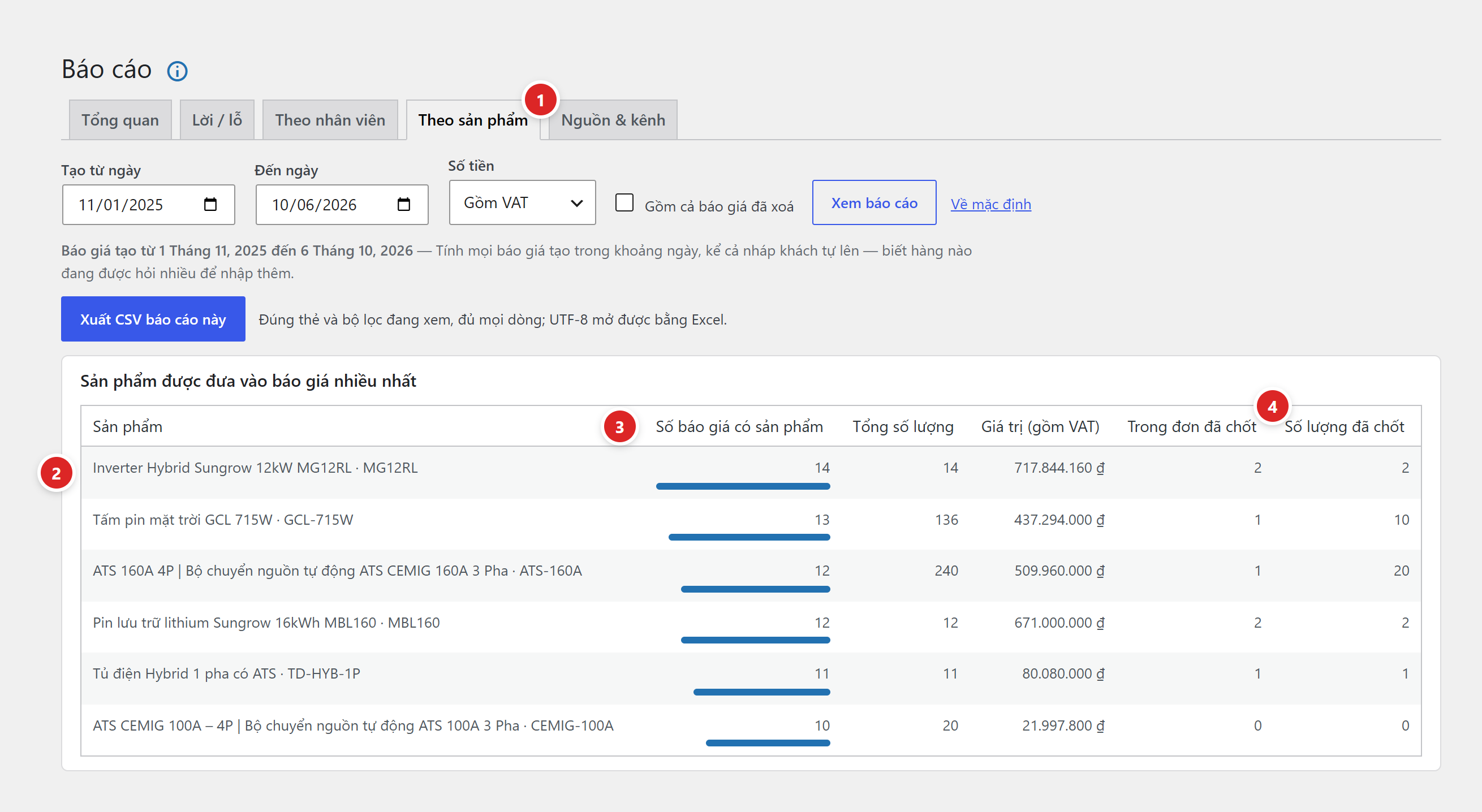The width and height of the screenshot is (1482, 812).
Task: Click the quote-count bar for ATS CEMIG 100A
Action: (768, 743)
